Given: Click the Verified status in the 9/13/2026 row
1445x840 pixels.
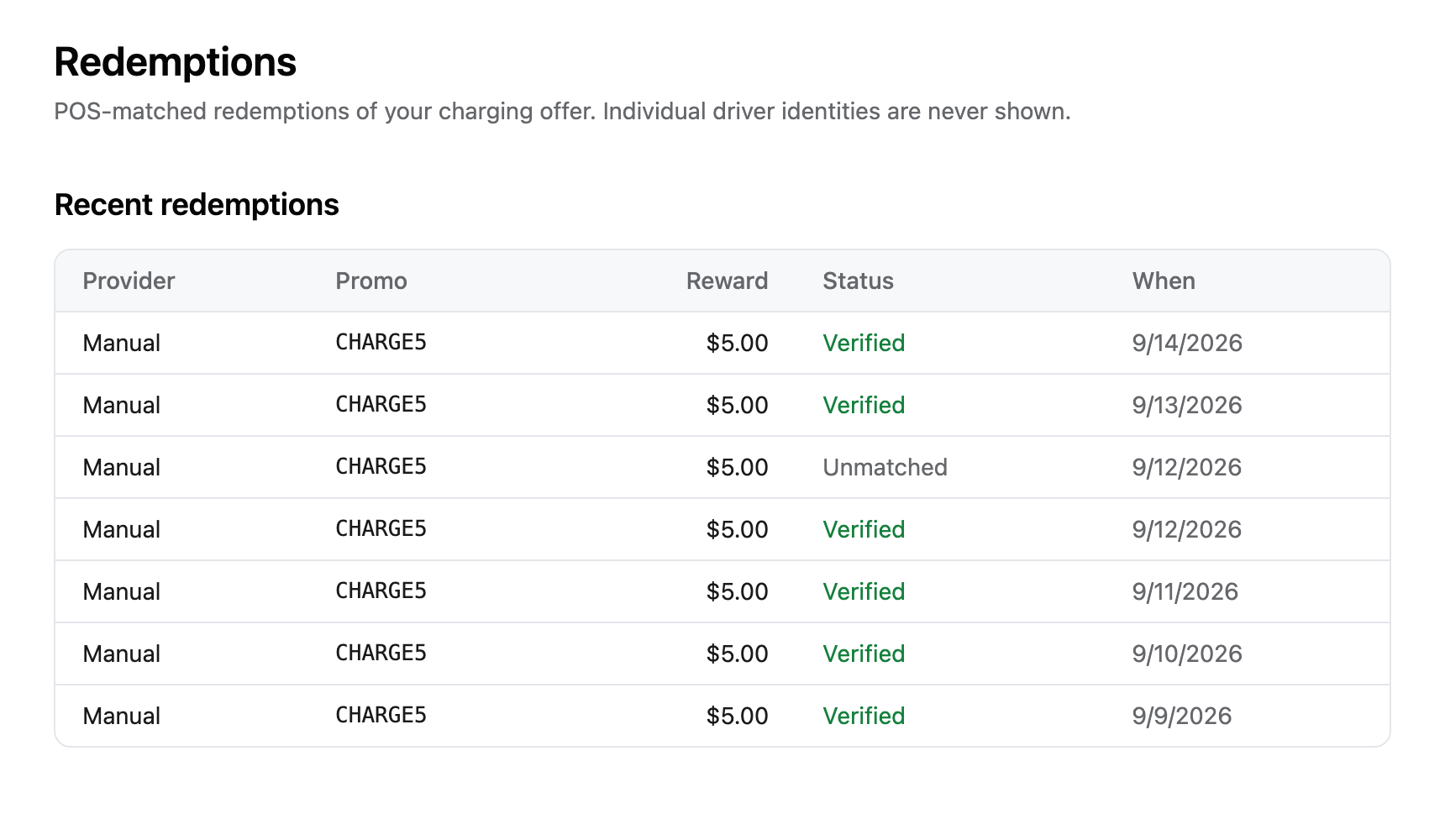Looking at the screenshot, I should click(x=864, y=405).
